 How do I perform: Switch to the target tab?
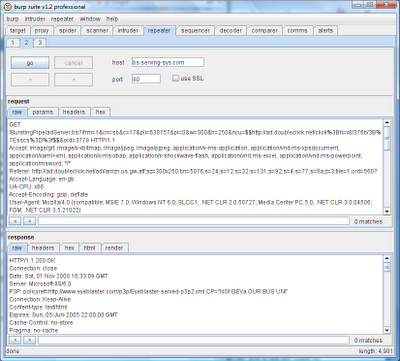18,30
